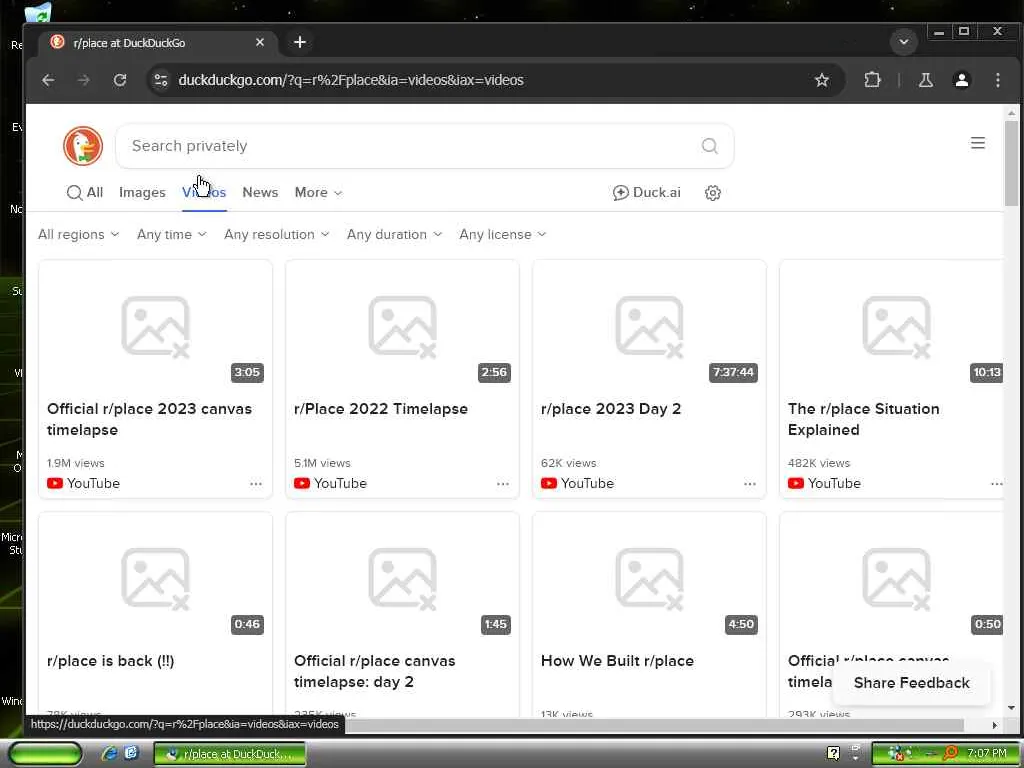The height and width of the screenshot is (768, 1024).
Task: Open Any duration filter dropdown
Action: click(394, 234)
